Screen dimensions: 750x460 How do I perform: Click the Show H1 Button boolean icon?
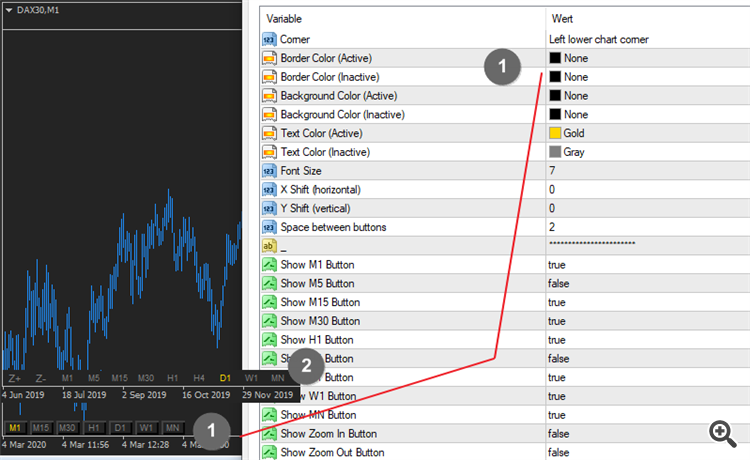click(x=269, y=340)
